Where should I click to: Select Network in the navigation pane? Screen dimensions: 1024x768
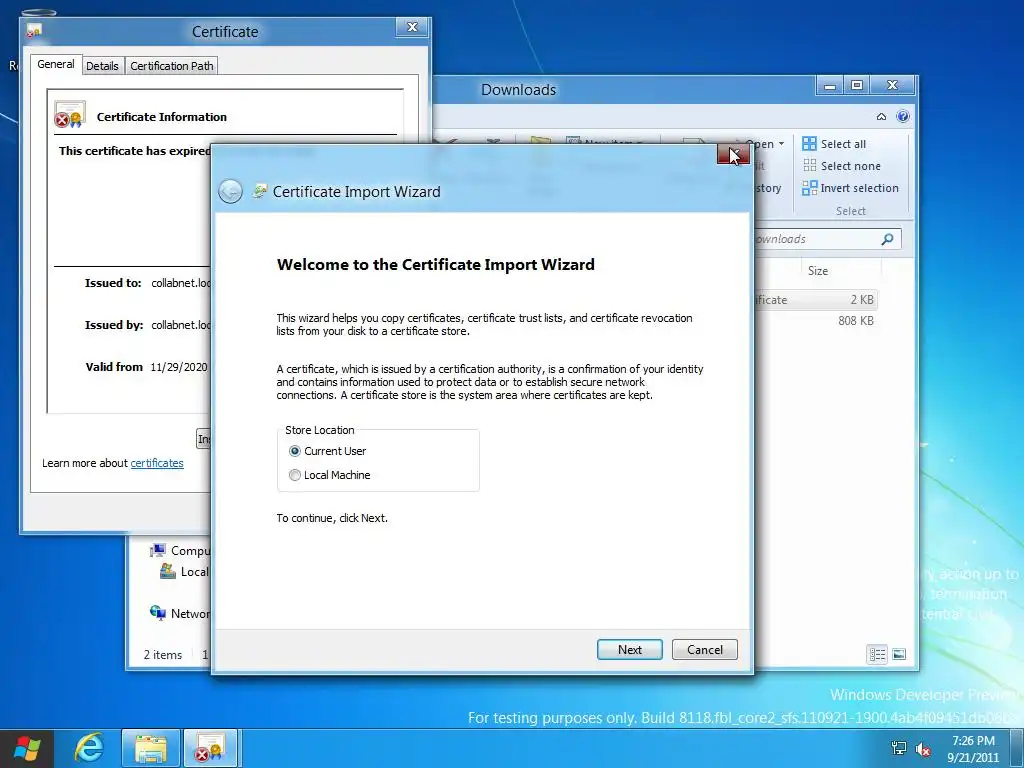[180, 613]
